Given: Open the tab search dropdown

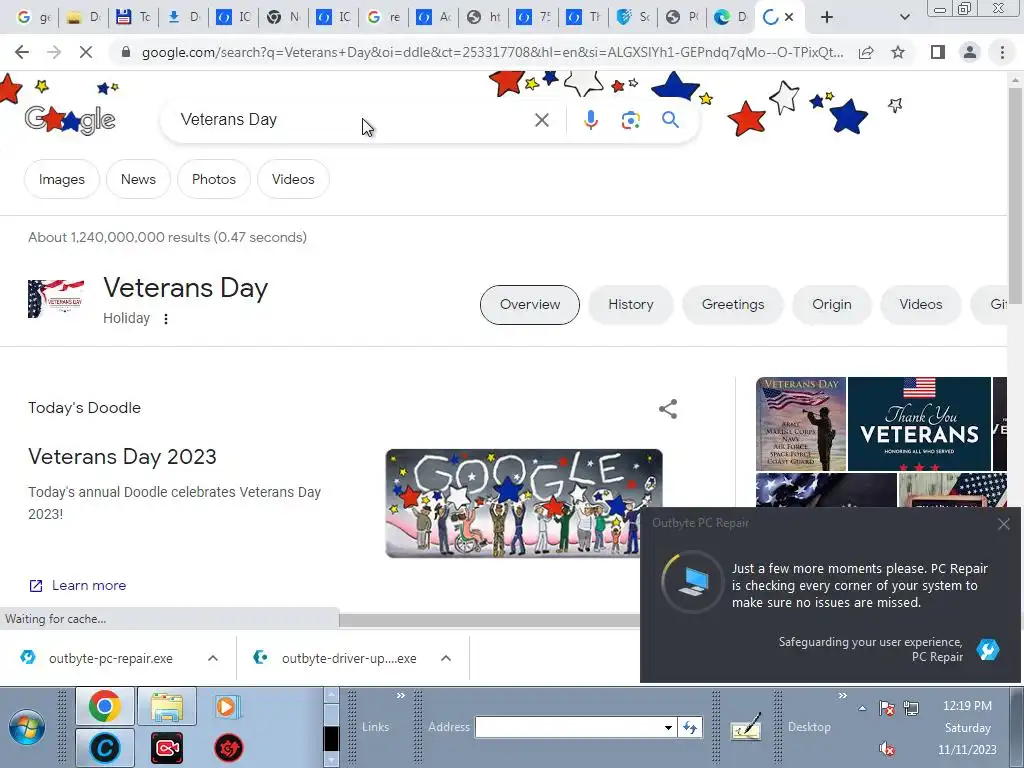Looking at the screenshot, I should pos(904,17).
